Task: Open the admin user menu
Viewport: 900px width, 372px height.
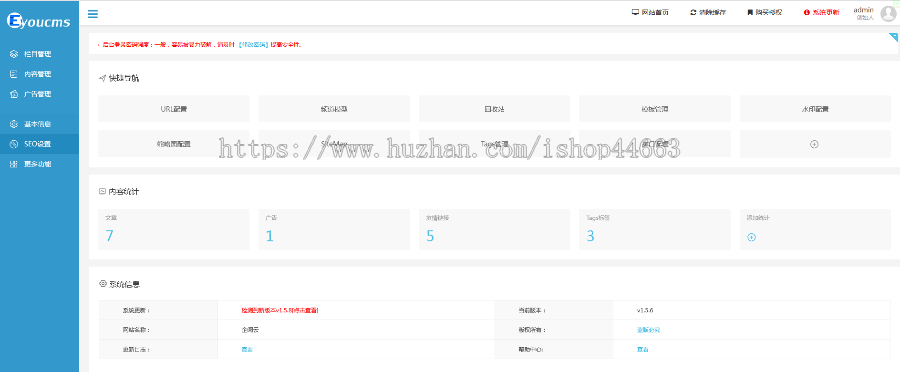Action: click(863, 13)
